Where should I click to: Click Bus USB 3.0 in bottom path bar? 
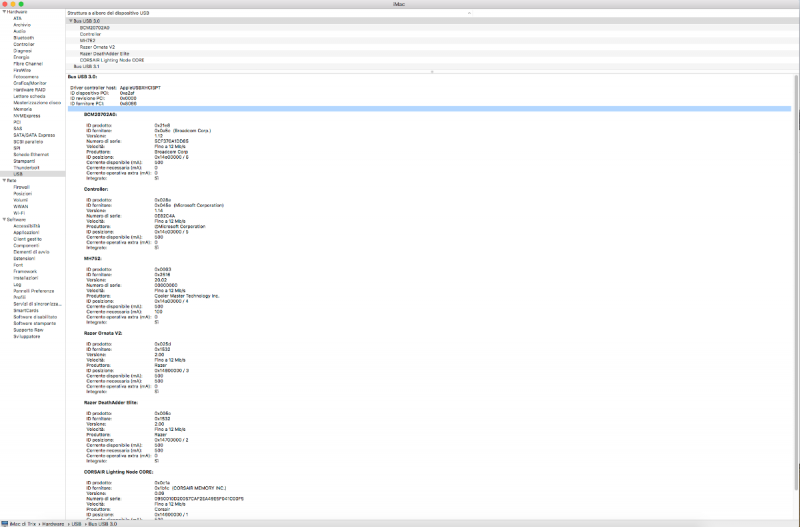coord(103,524)
